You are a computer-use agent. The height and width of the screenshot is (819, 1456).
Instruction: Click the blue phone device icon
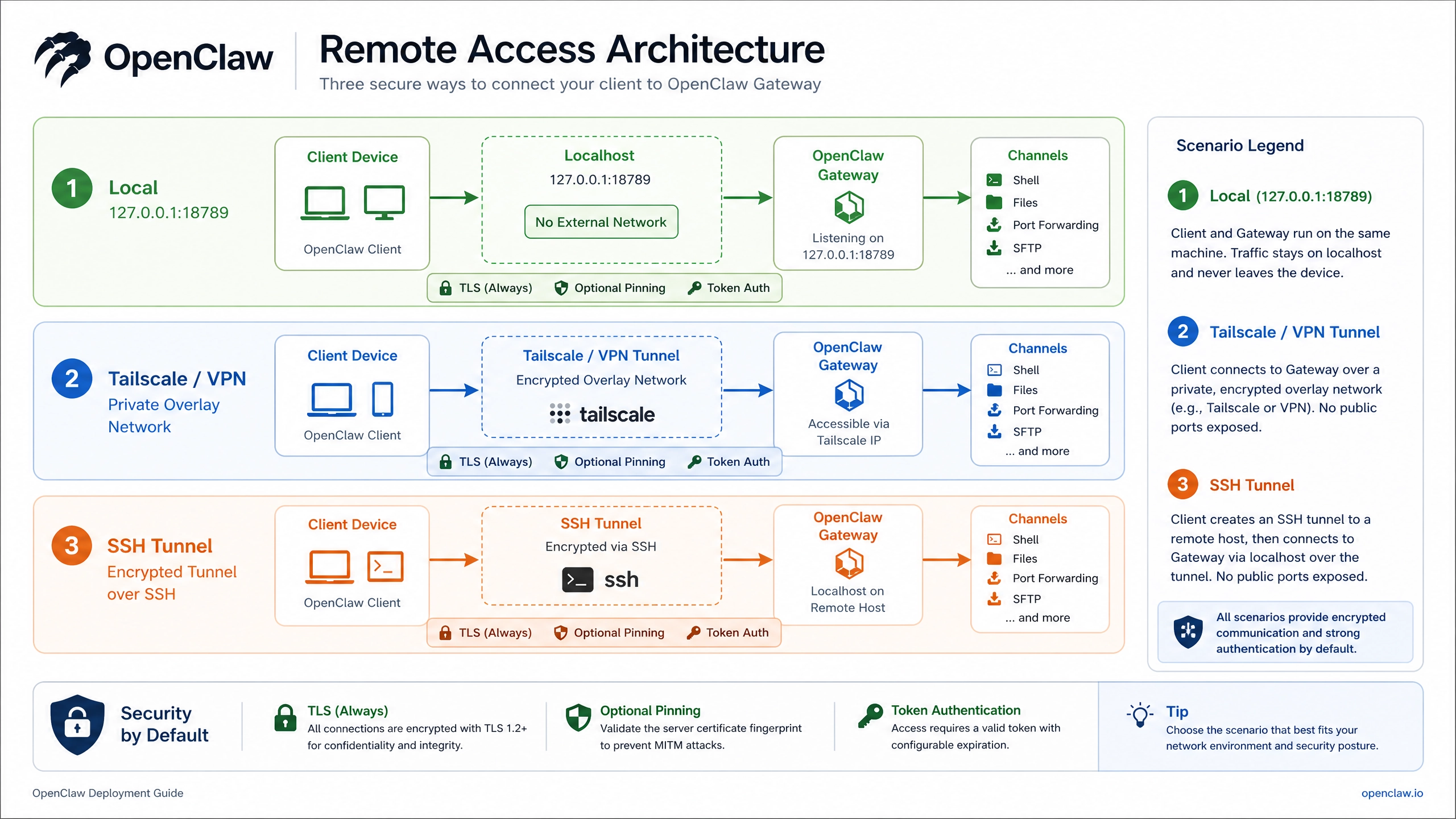pyautogui.click(x=382, y=399)
